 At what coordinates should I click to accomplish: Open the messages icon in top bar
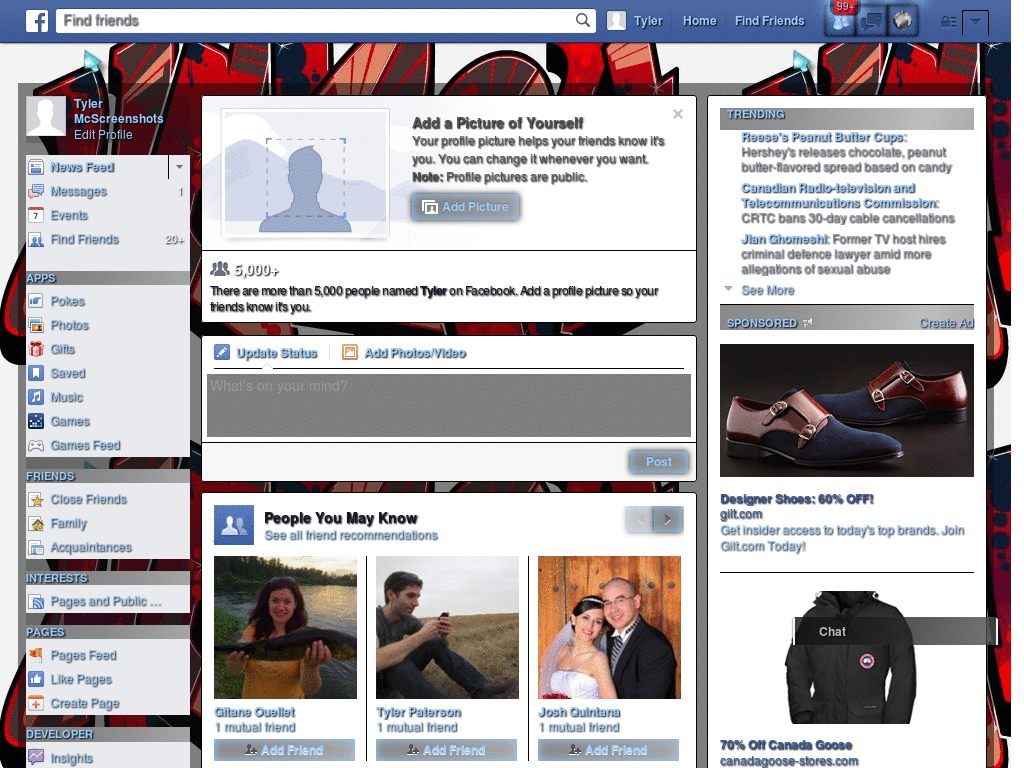(x=872, y=21)
